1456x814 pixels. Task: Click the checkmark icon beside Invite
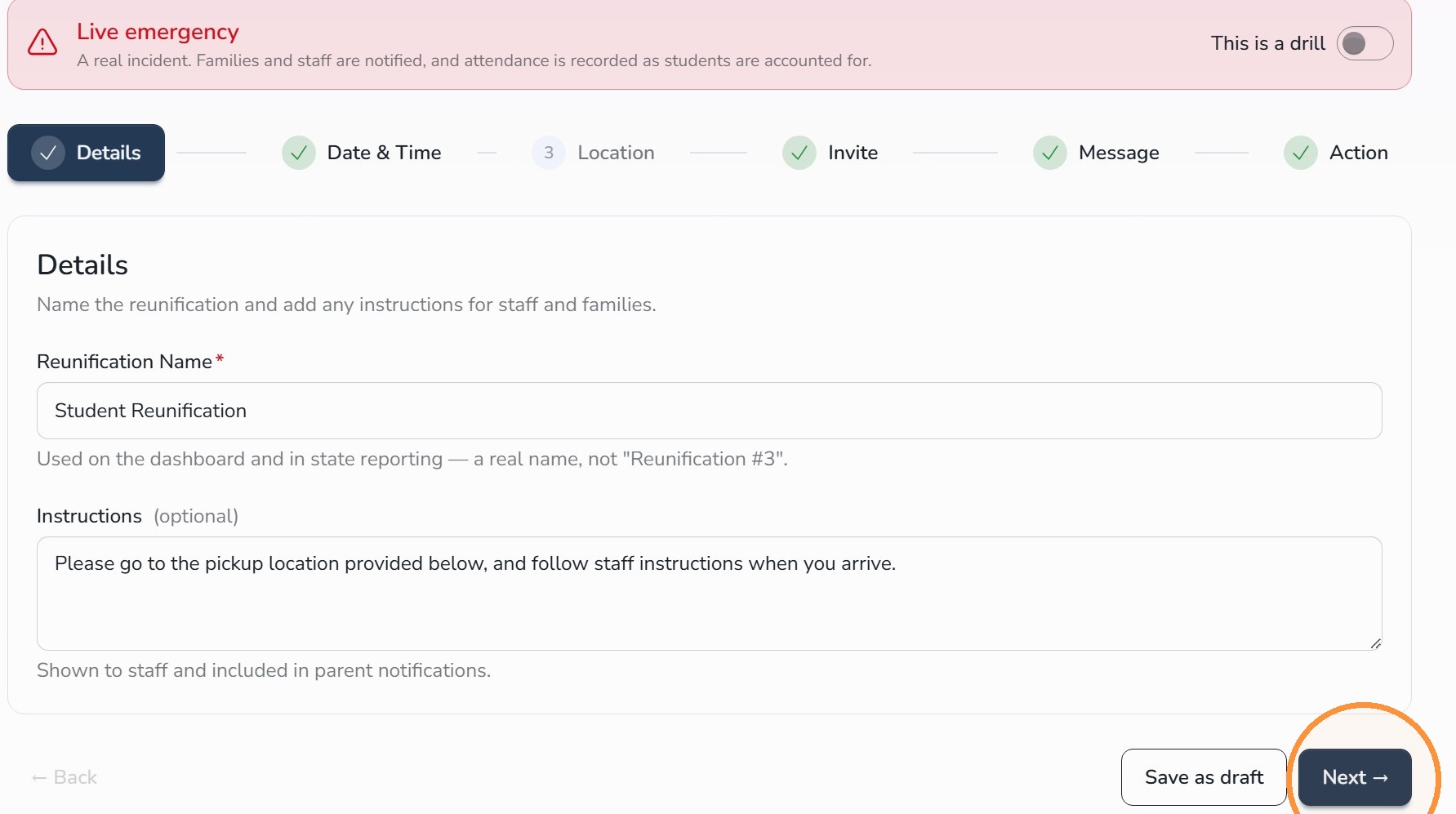pos(799,153)
